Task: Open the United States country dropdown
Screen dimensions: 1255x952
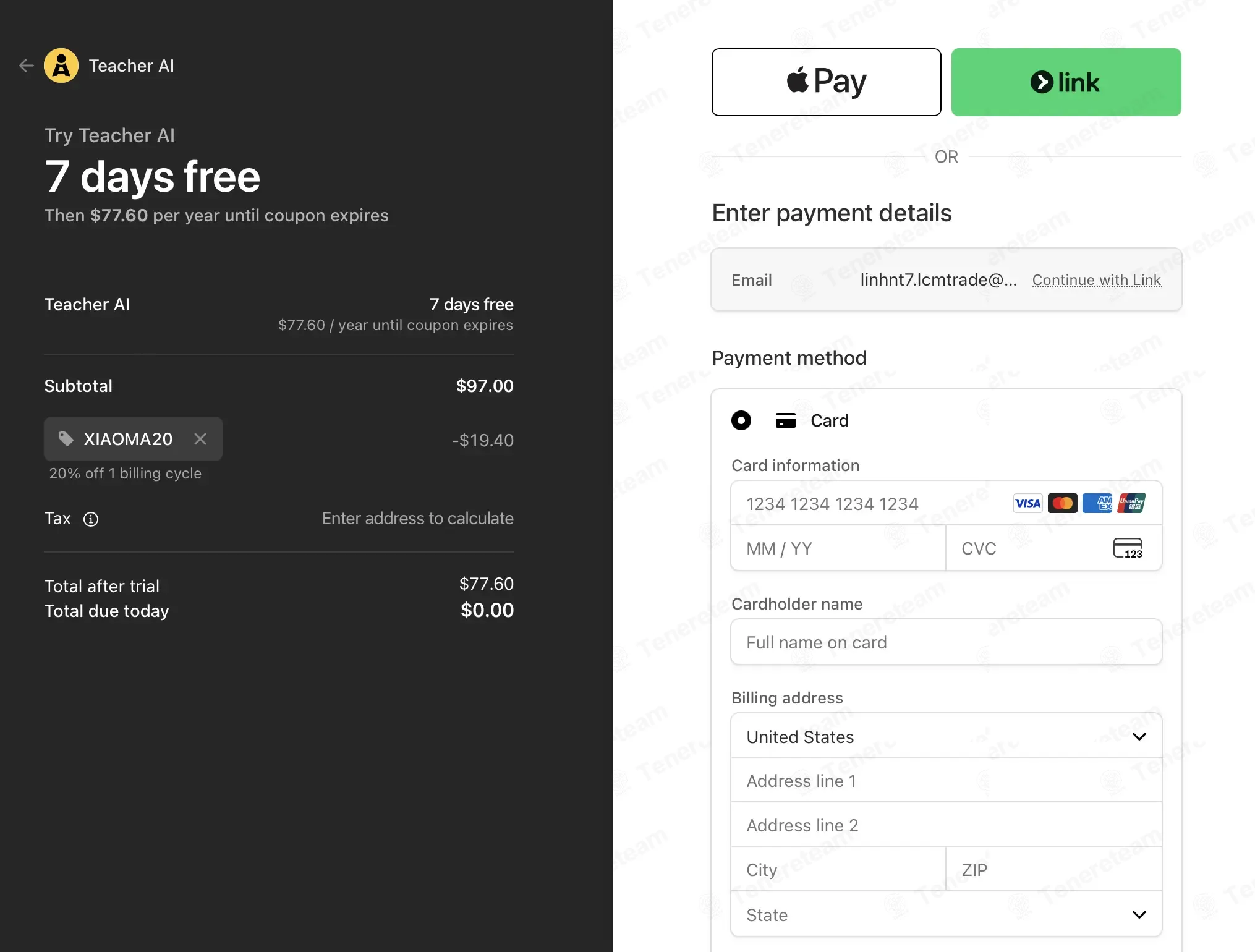Action: (x=947, y=736)
